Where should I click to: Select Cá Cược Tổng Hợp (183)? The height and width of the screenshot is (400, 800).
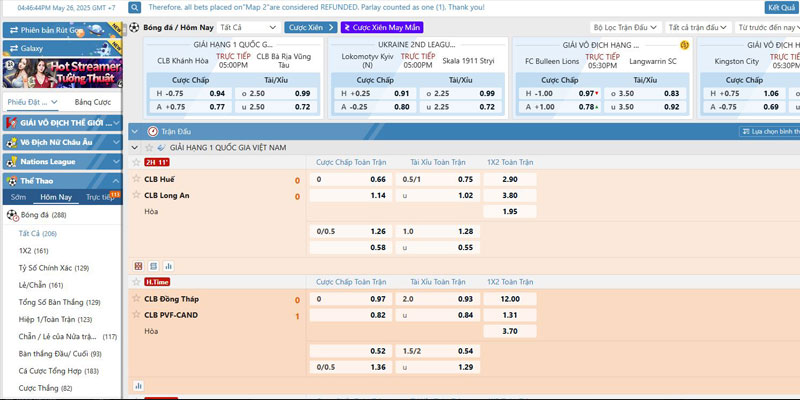click(x=59, y=371)
